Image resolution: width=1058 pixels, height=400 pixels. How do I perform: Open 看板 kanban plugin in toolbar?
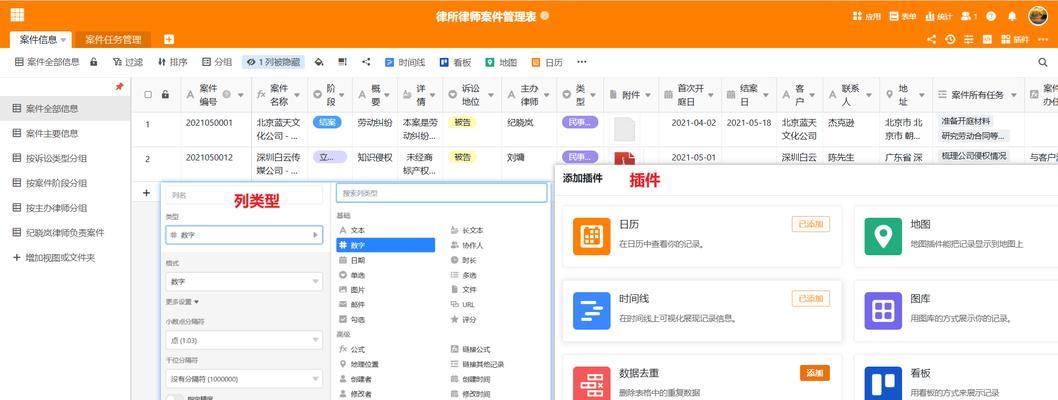click(x=455, y=62)
